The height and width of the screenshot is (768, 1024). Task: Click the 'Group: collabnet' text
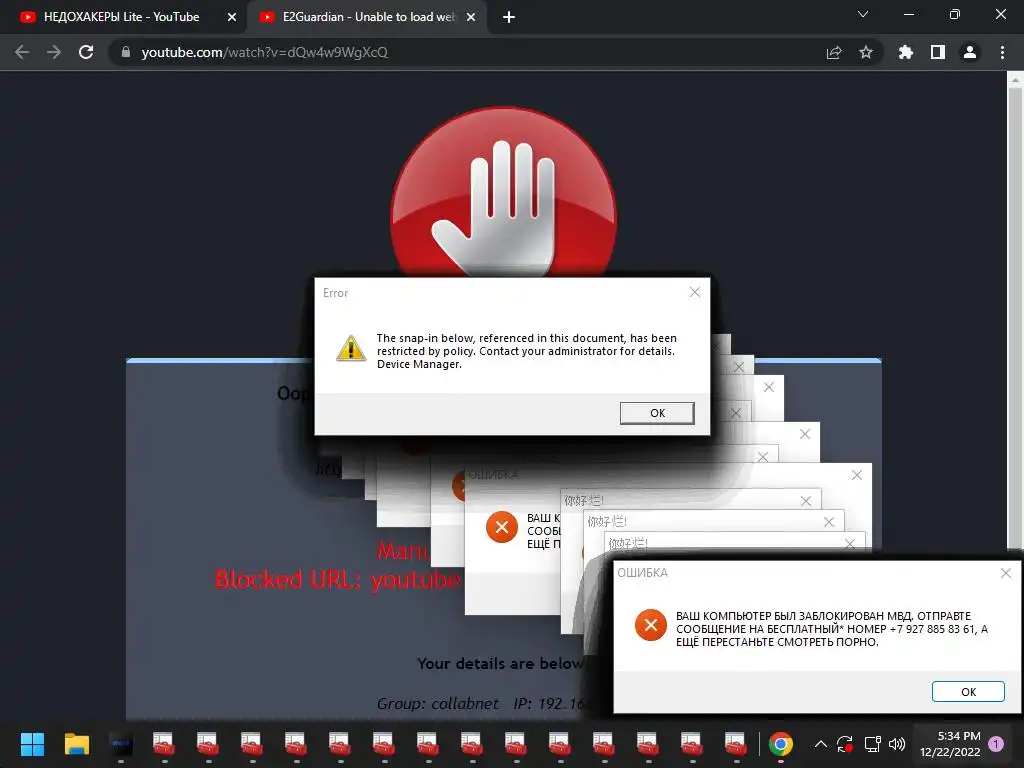[x=438, y=703]
